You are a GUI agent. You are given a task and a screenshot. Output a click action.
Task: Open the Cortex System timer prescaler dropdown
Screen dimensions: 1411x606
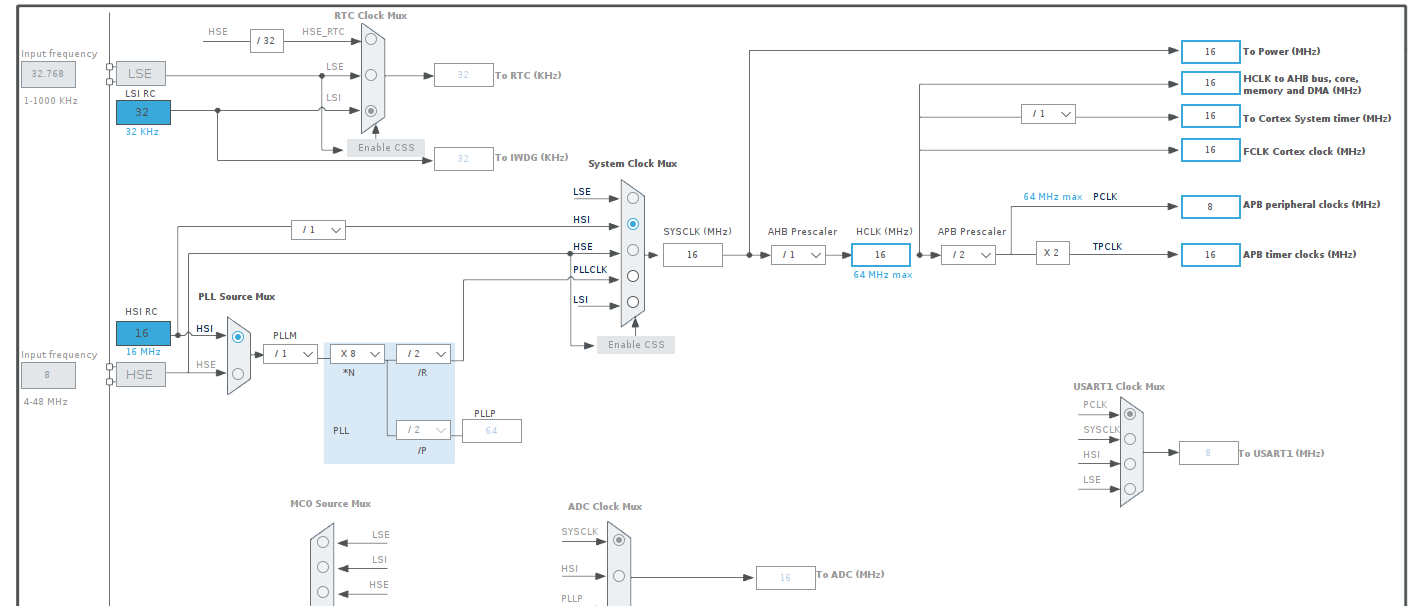click(x=1047, y=114)
